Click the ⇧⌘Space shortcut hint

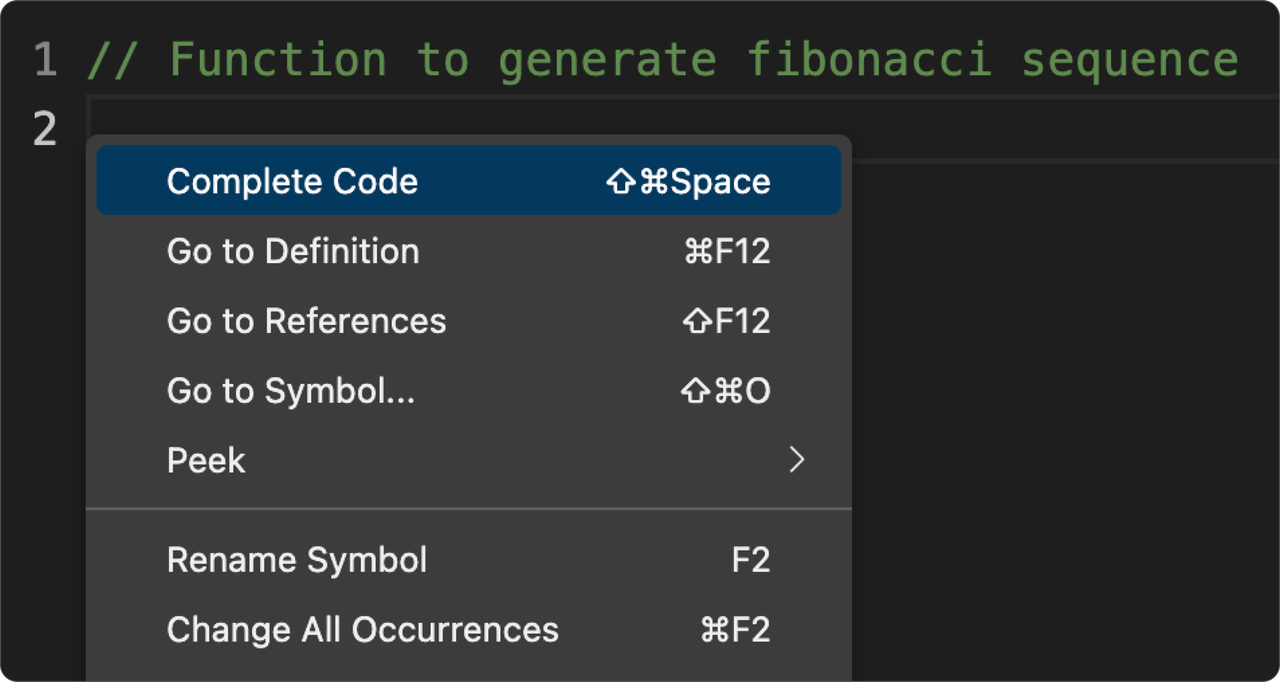pos(688,182)
